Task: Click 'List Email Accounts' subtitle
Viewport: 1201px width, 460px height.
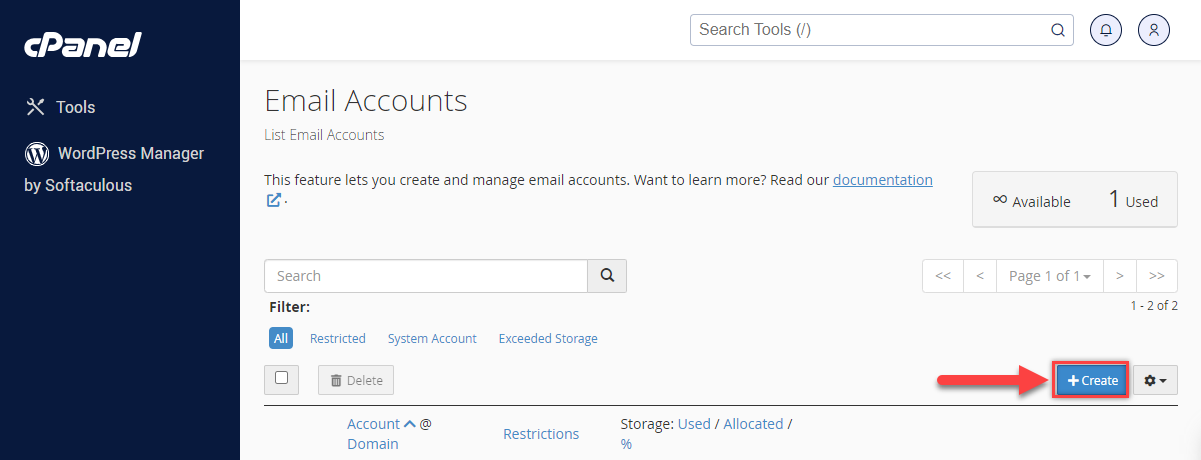Action: coord(324,135)
